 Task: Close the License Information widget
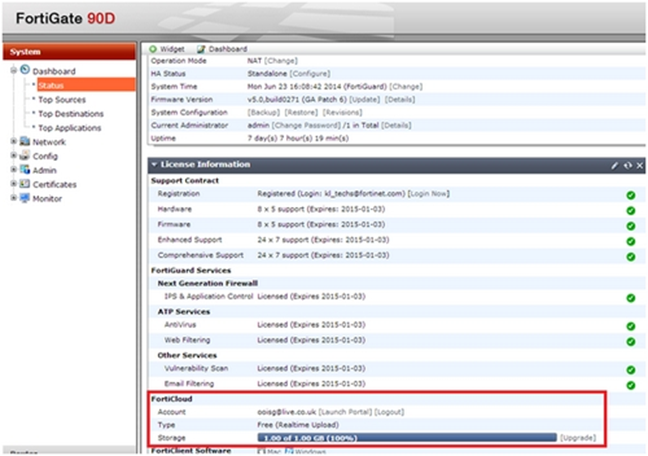pos(640,165)
